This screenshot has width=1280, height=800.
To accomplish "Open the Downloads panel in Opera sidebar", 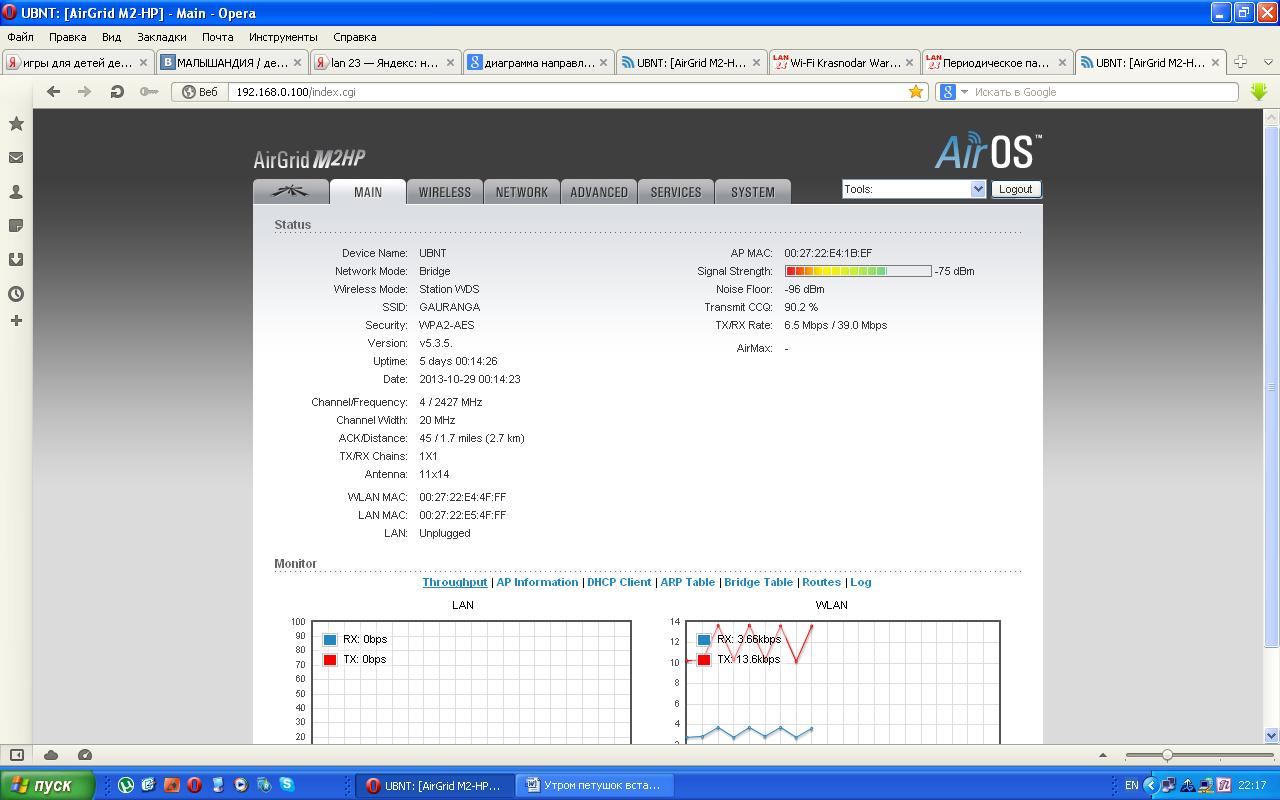I will point(16,260).
